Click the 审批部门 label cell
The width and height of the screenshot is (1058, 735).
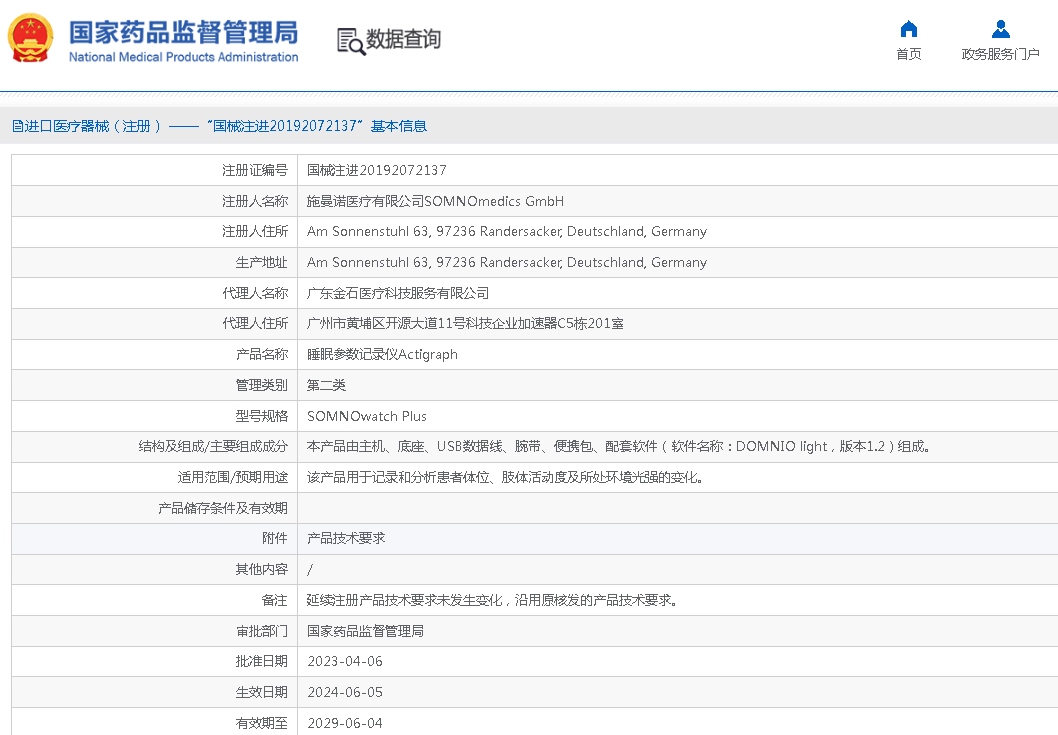point(155,631)
